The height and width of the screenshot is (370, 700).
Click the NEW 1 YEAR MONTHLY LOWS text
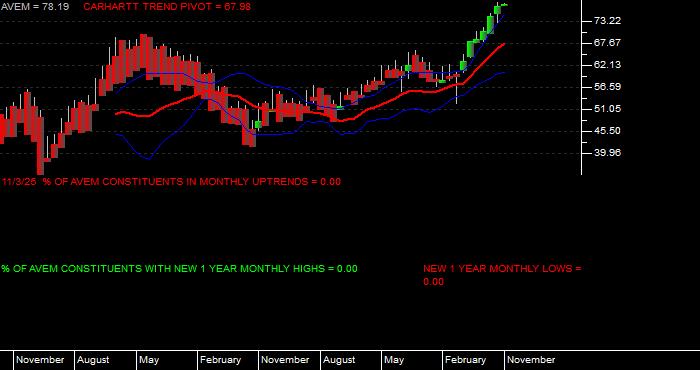(x=502, y=275)
